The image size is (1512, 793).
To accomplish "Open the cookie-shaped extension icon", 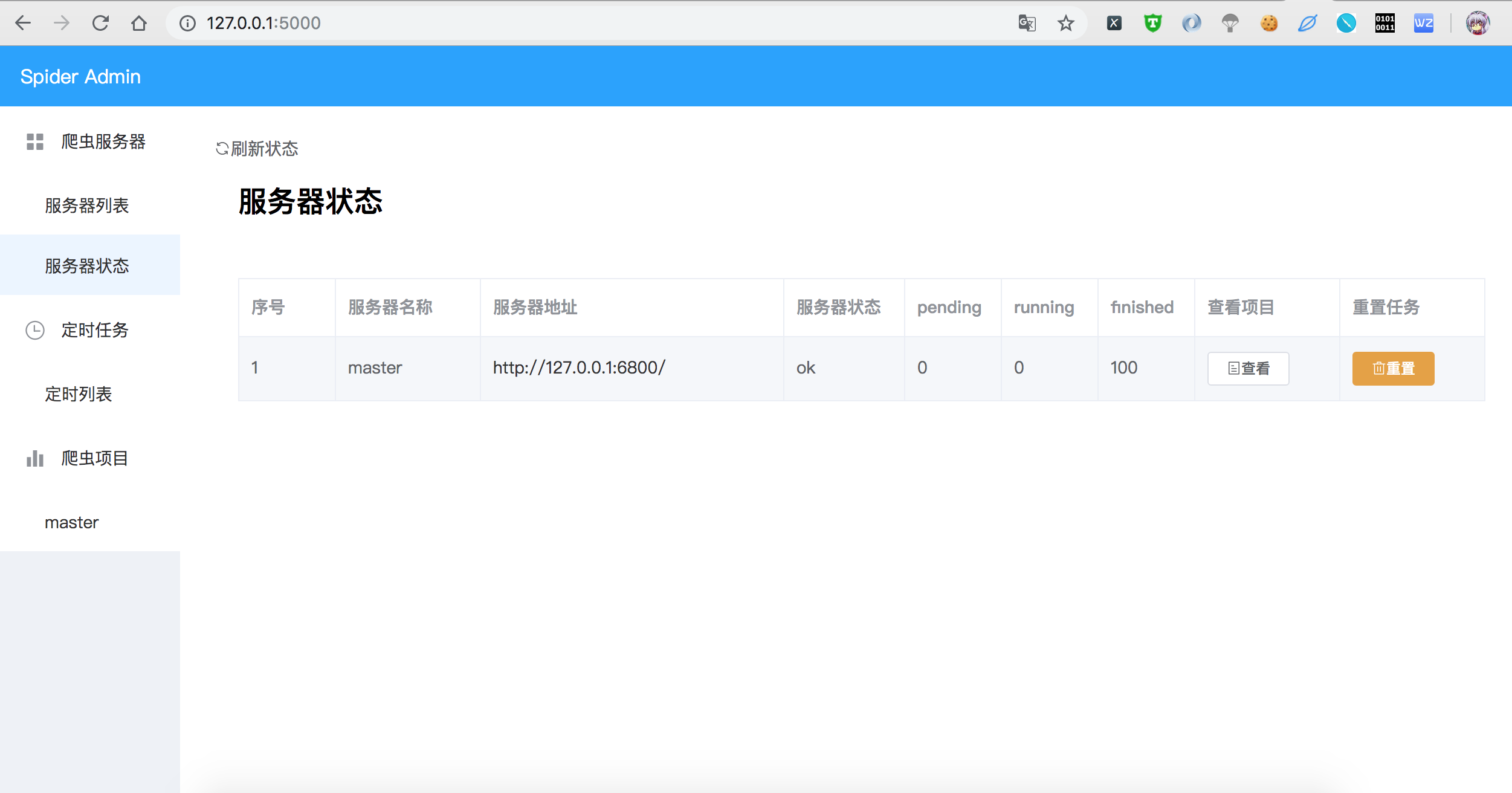I will pyautogui.click(x=1269, y=22).
